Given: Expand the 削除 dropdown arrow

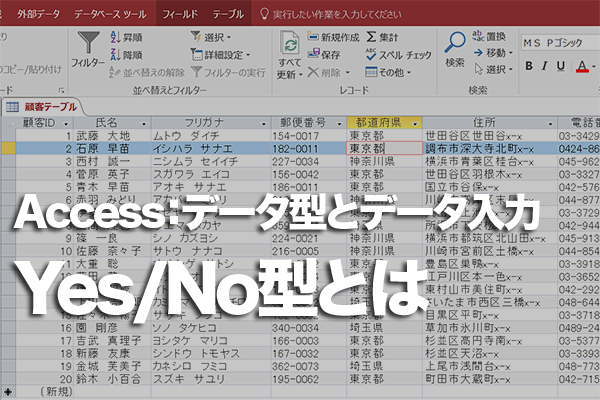Looking at the screenshot, I should 348,72.
